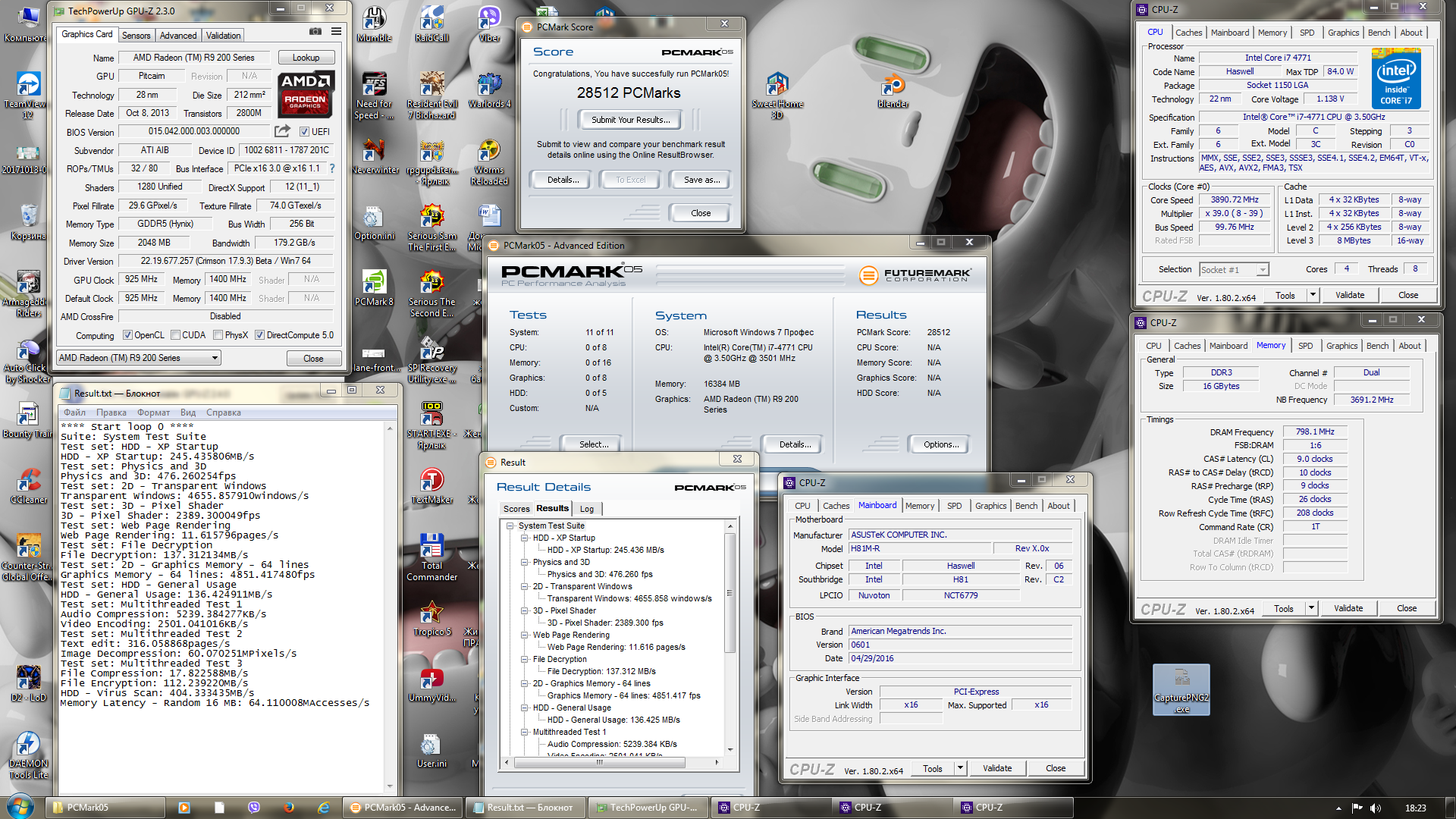Click Validate in the CPU-Z Memory window
Screen dimensions: 1456x819
pyautogui.click(x=1348, y=608)
